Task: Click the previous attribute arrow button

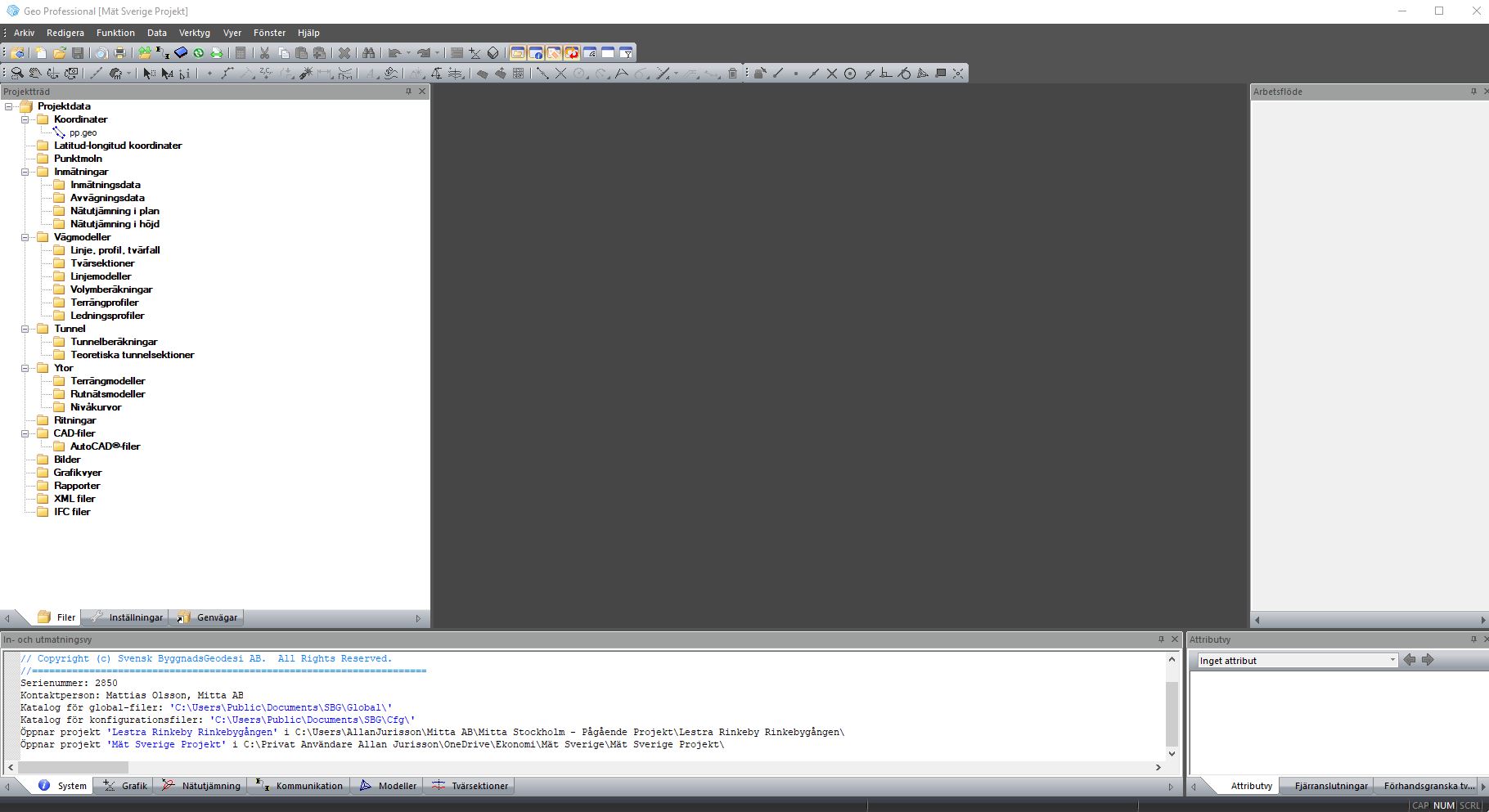Action: pos(1410,660)
